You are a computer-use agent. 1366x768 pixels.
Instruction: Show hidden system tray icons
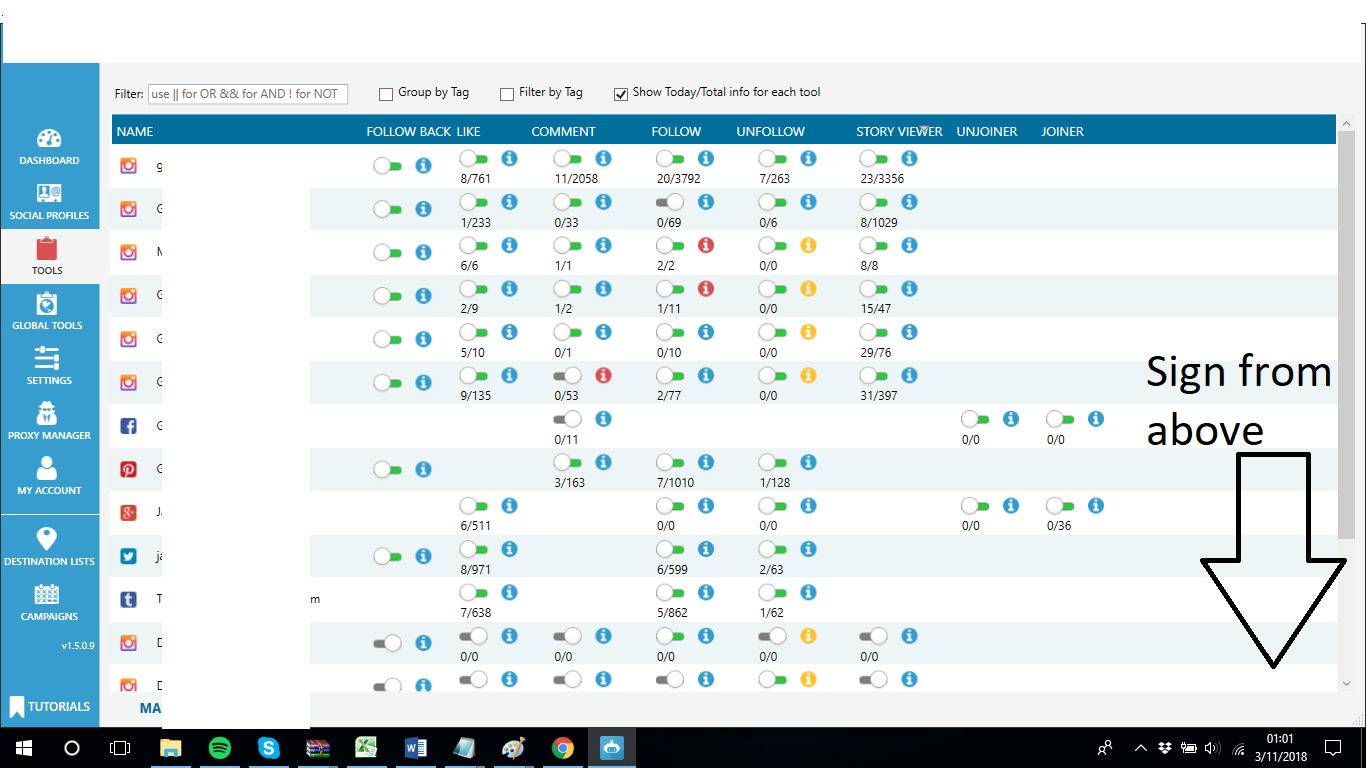click(1141, 748)
